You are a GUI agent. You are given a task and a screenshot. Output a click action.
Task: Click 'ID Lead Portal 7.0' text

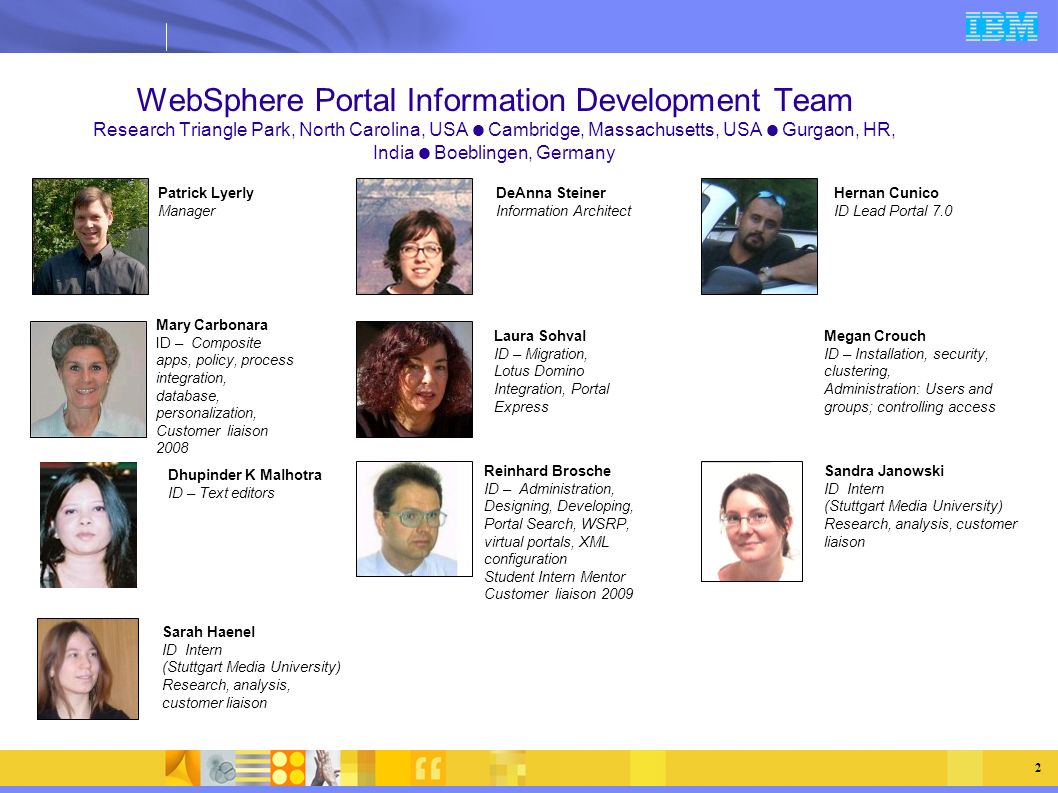(x=893, y=211)
